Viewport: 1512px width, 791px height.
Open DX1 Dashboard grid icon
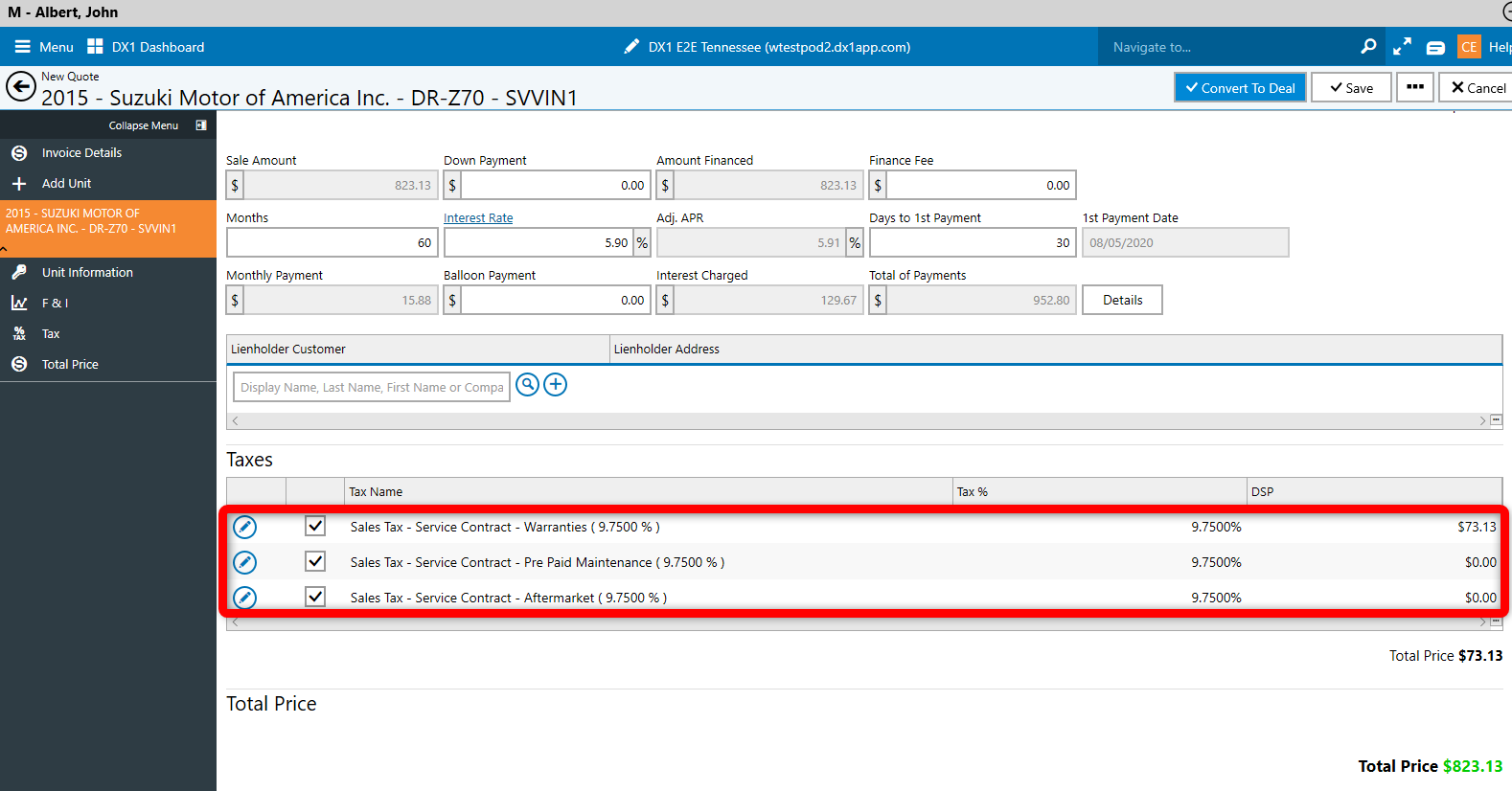pyautogui.click(x=95, y=47)
